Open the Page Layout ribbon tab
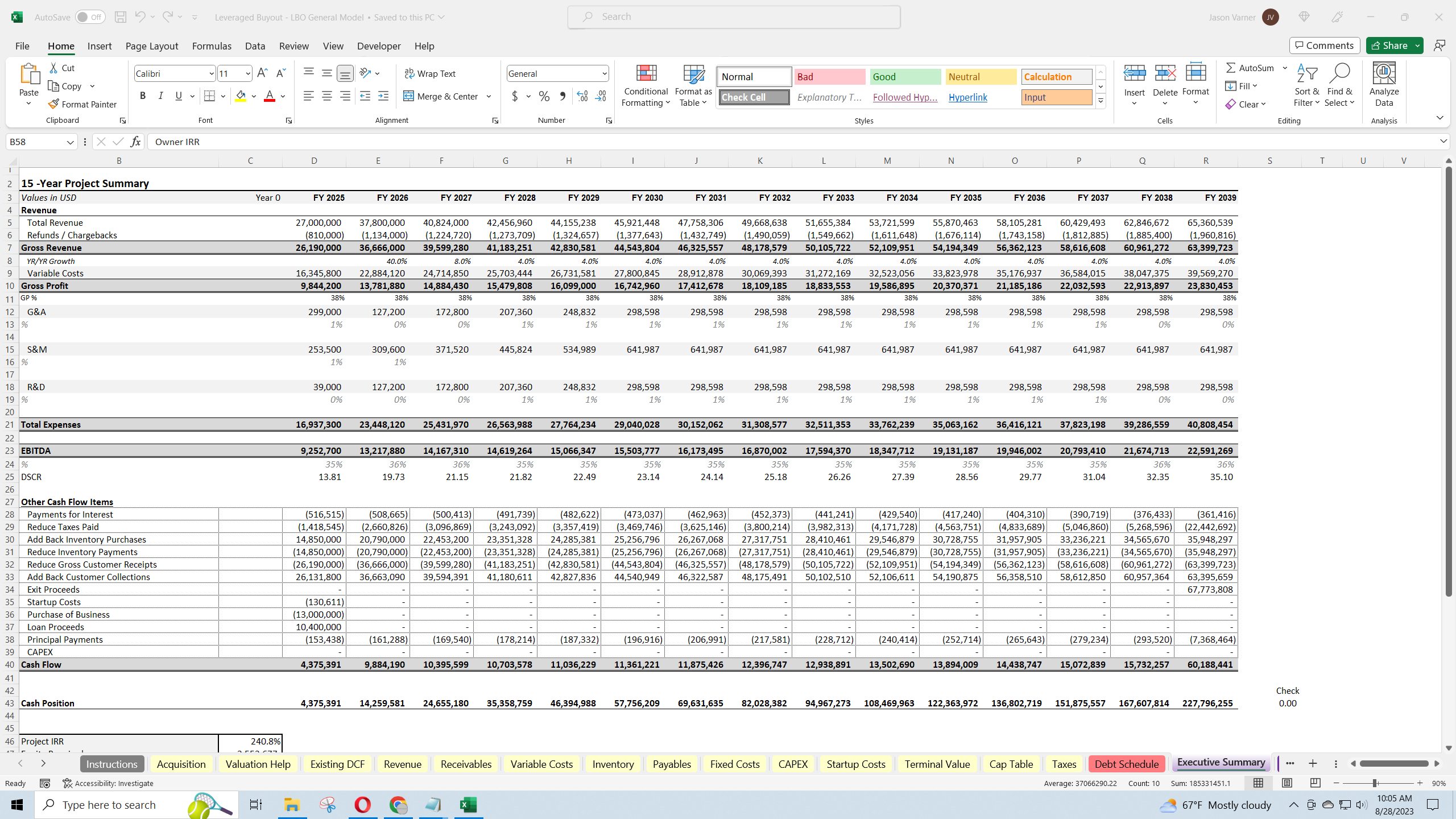Screen dimensions: 1456x819 pos(152,46)
